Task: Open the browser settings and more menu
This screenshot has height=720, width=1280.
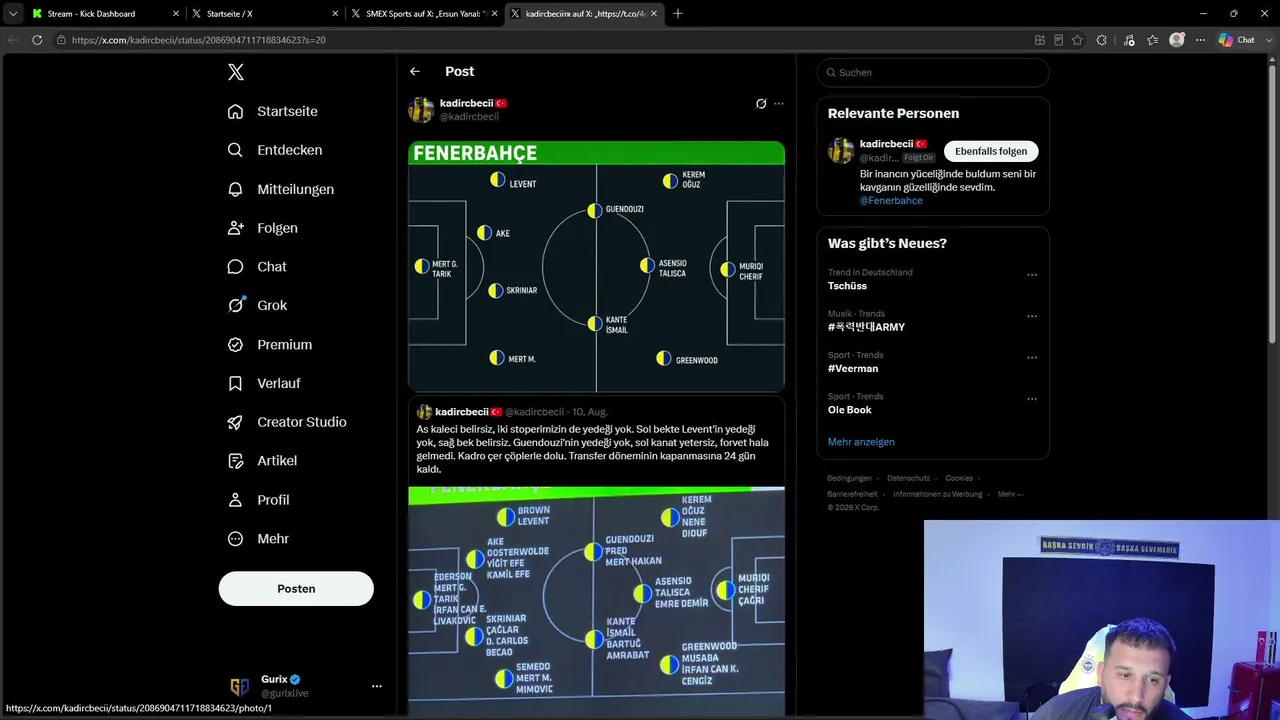Action: pyautogui.click(x=1200, y=40)
